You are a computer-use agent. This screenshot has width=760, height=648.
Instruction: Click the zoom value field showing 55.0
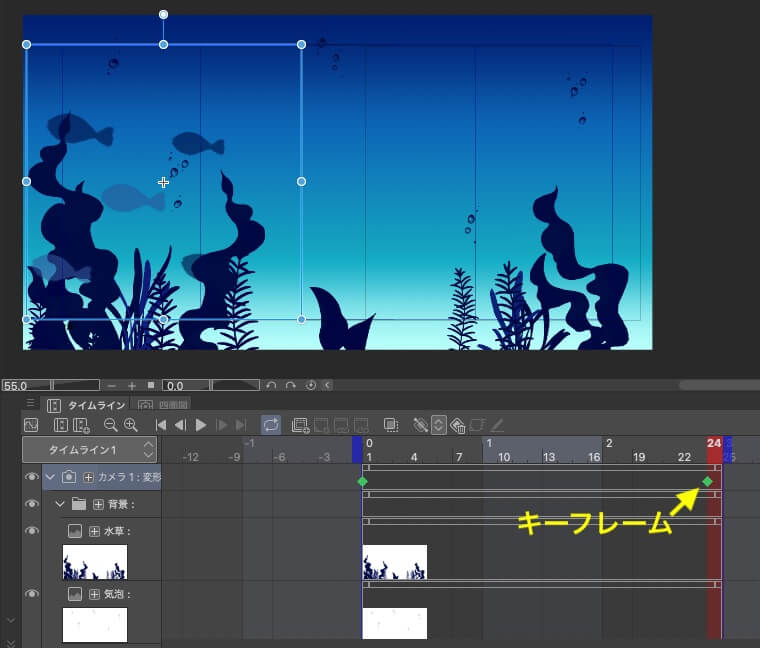tap(26, 385)
